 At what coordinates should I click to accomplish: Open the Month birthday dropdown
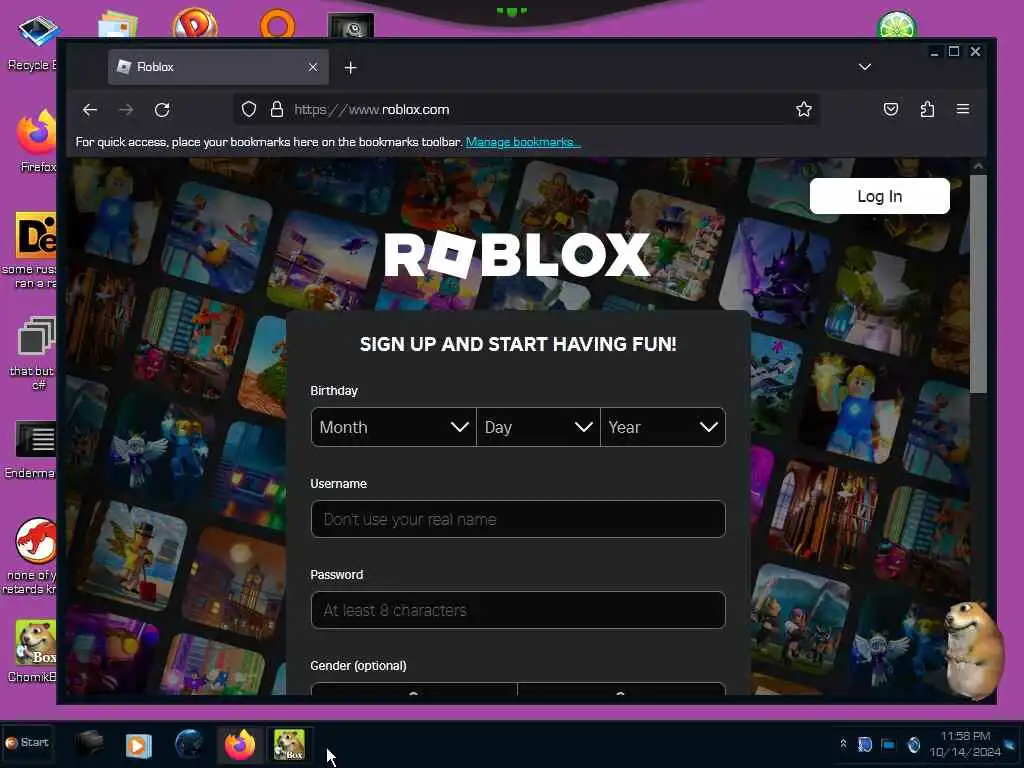point(394,427)
